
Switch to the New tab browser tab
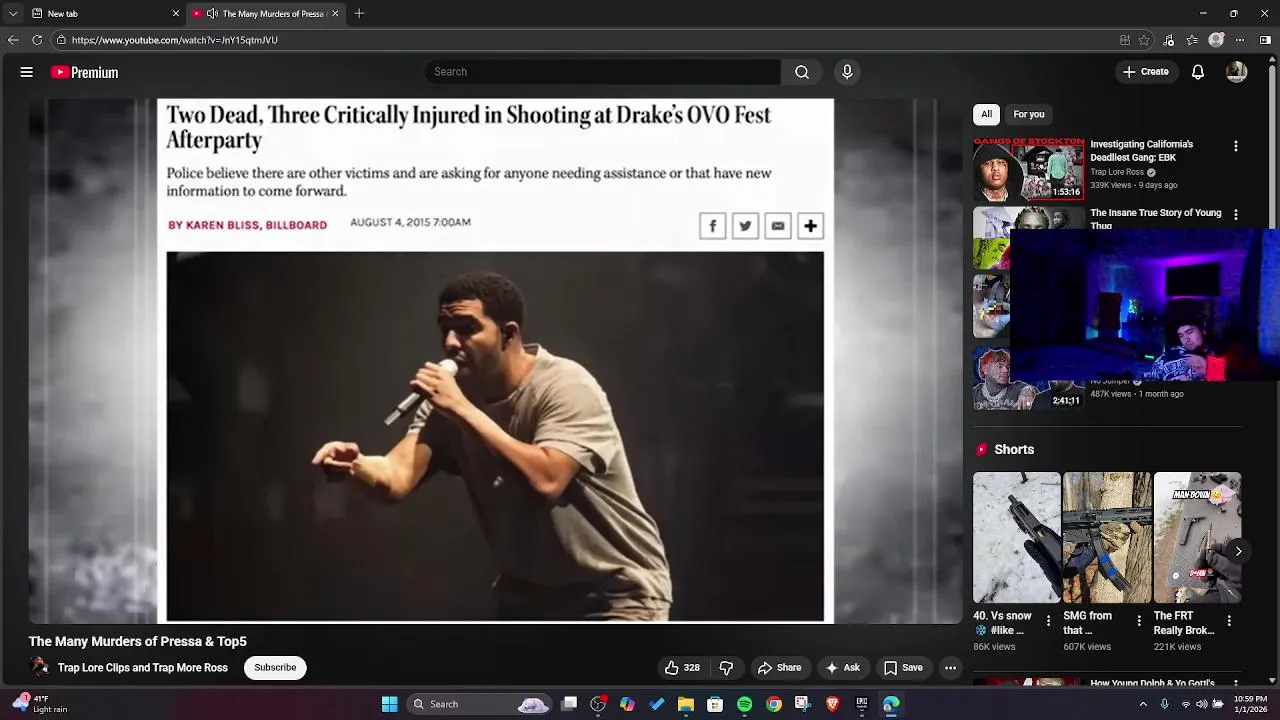click(x=100, y=13)
